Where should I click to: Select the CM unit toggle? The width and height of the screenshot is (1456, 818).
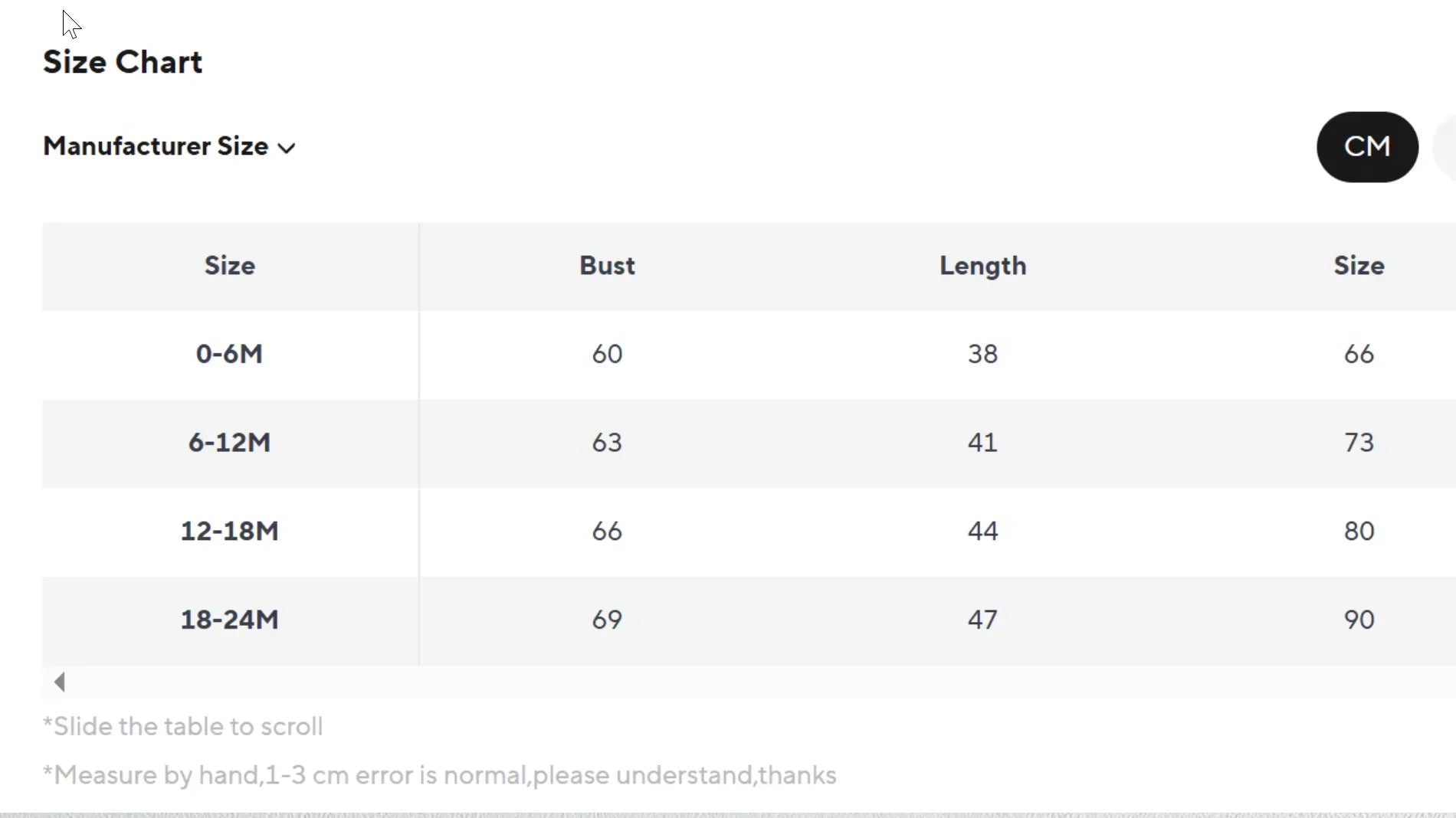click(x=1367, y=147)
